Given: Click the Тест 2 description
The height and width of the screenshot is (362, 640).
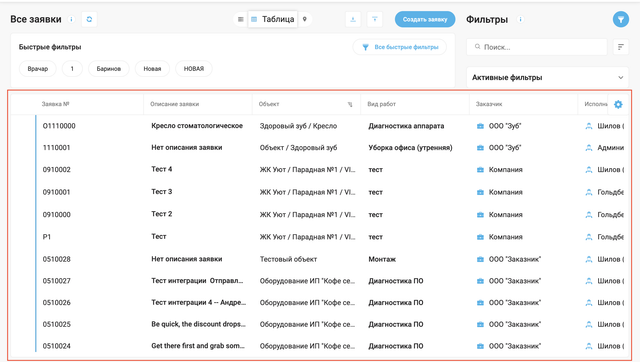Looking at the screenshot, I should (x=162, y=214).
